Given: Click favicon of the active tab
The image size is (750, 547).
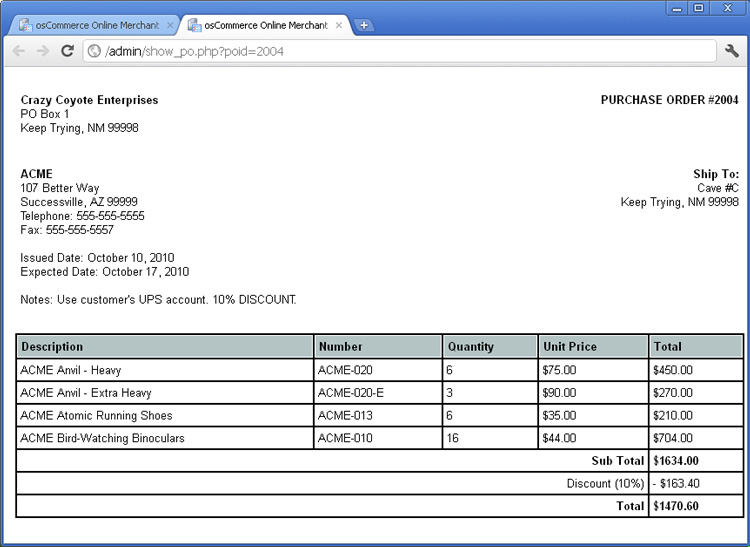Looking at the screenshot, I should click(x=194, y=25).
